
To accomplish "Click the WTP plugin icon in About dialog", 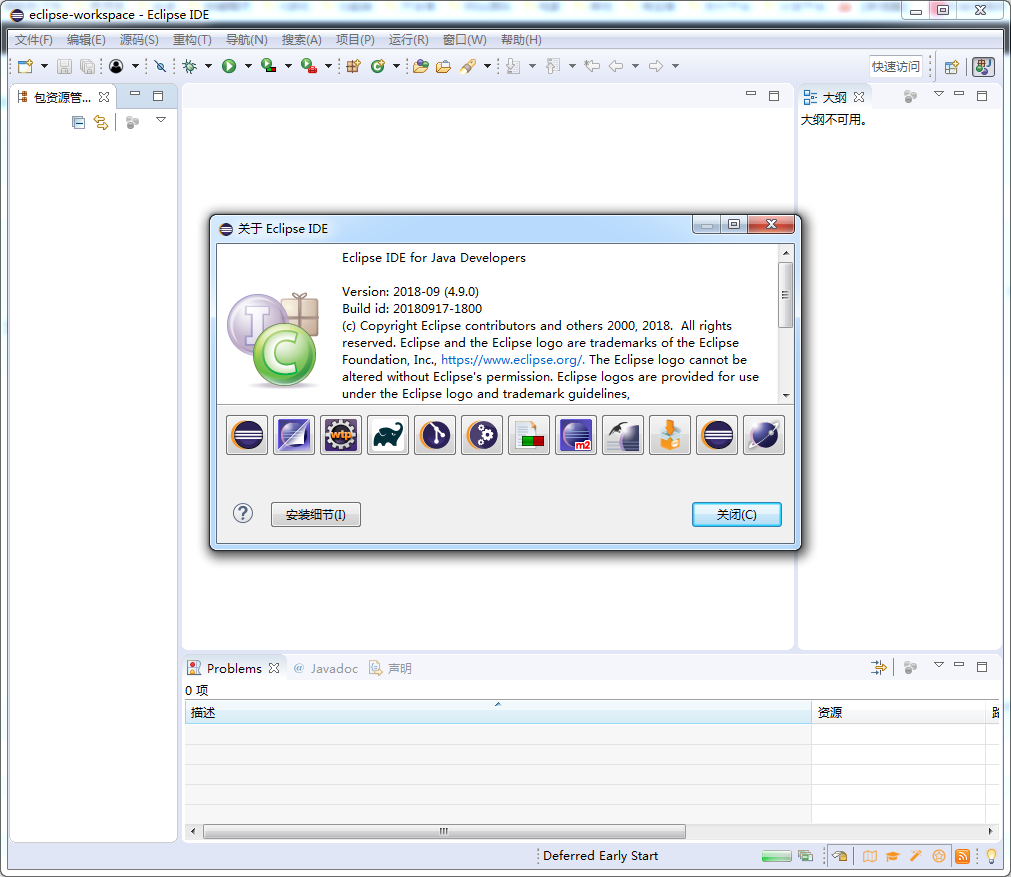I will [341, 435].
